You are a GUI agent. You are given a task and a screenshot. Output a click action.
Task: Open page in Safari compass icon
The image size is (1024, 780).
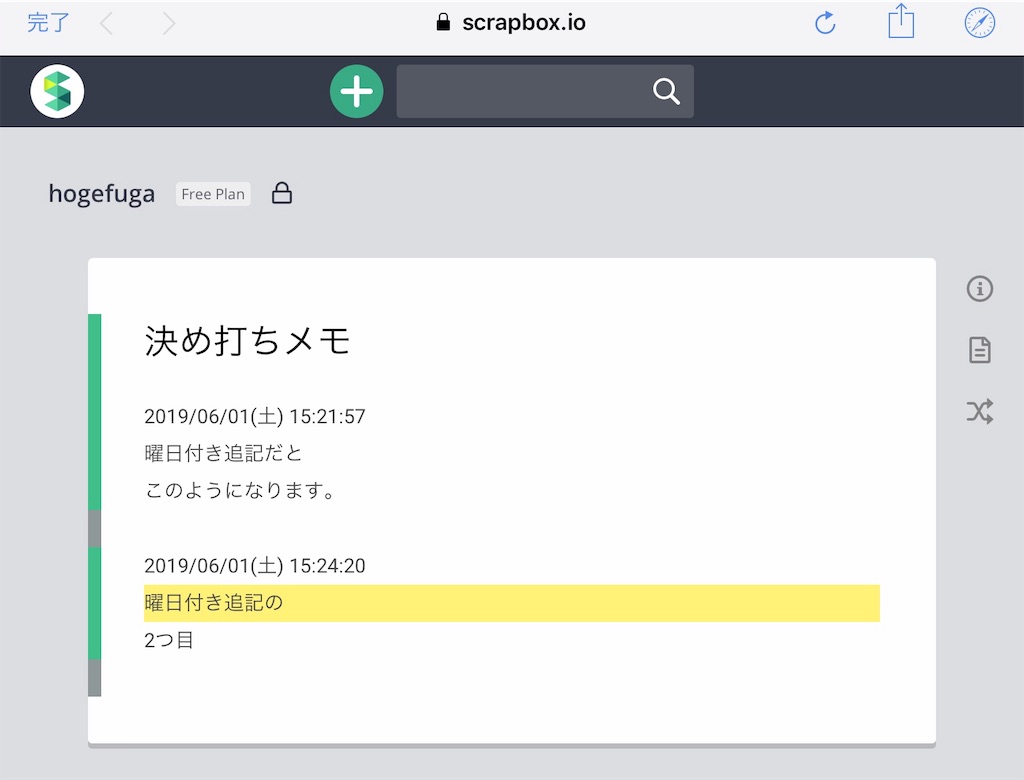coord(980,23)
